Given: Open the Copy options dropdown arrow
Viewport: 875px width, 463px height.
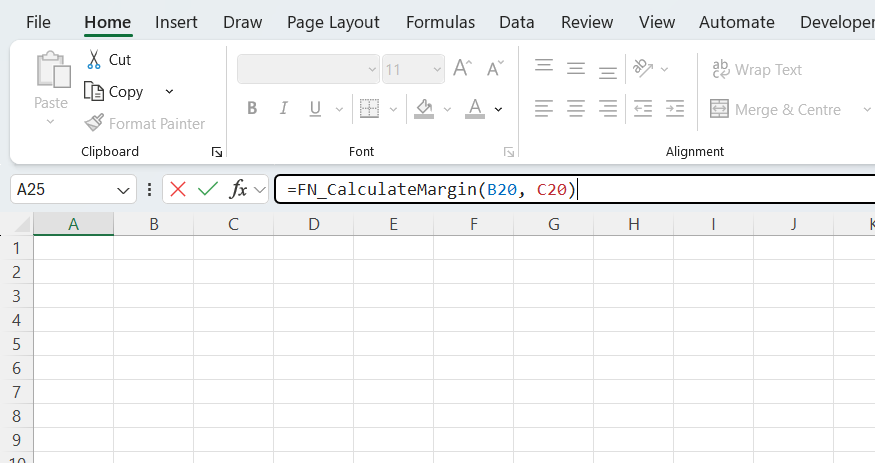Looking at the screenshot, I should tap(169, 91).
